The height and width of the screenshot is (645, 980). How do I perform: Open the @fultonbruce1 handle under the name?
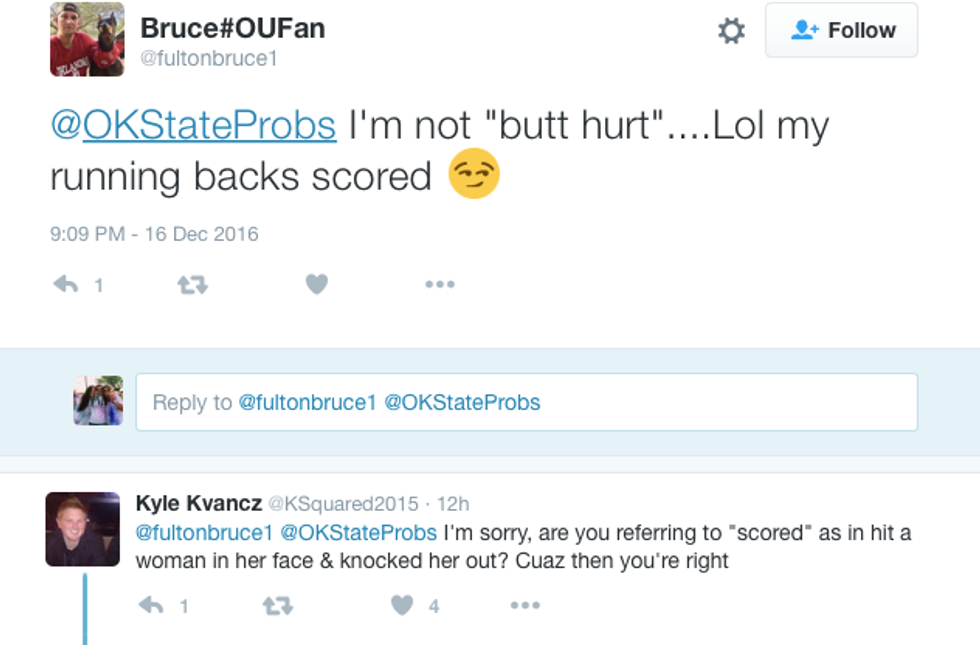click(x=208, y=59)
